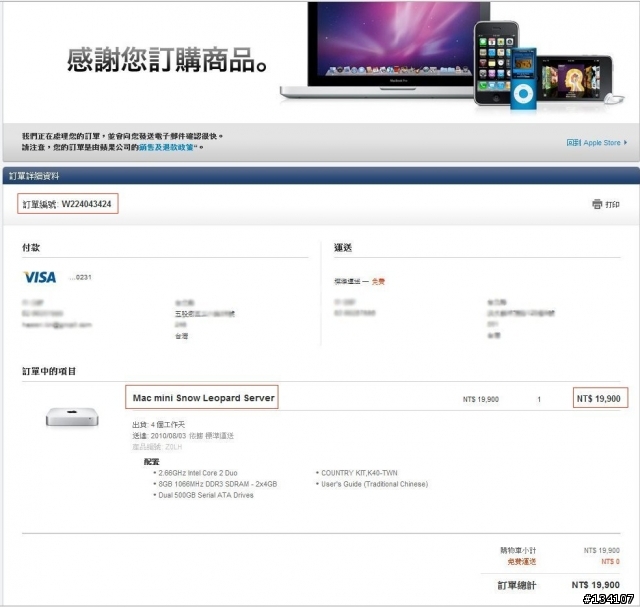
Task: Click the 2.66GHz Intel Core 2 Duo spec
Action: pos(198,473)
